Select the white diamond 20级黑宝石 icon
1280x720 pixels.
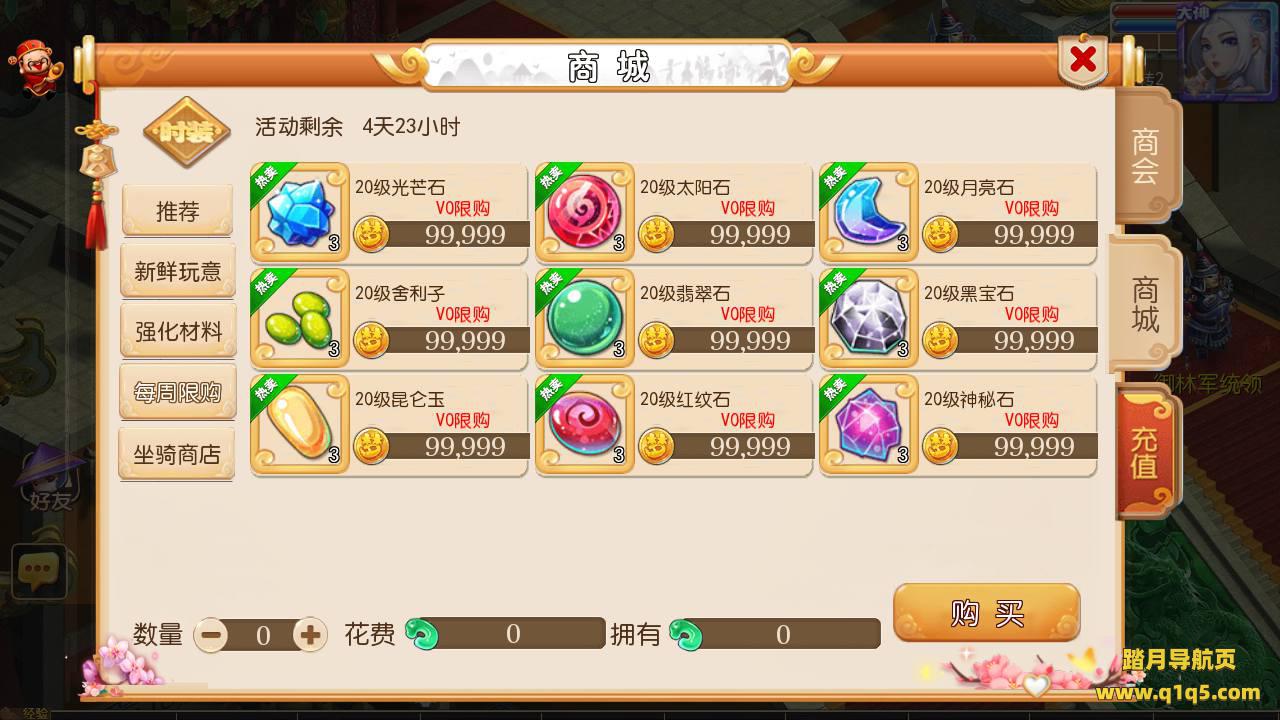pyautogui.click(x=868, y=318)
